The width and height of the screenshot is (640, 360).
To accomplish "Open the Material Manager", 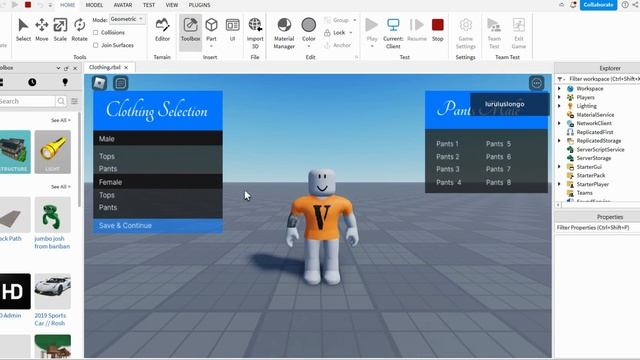I will (284, 33).
